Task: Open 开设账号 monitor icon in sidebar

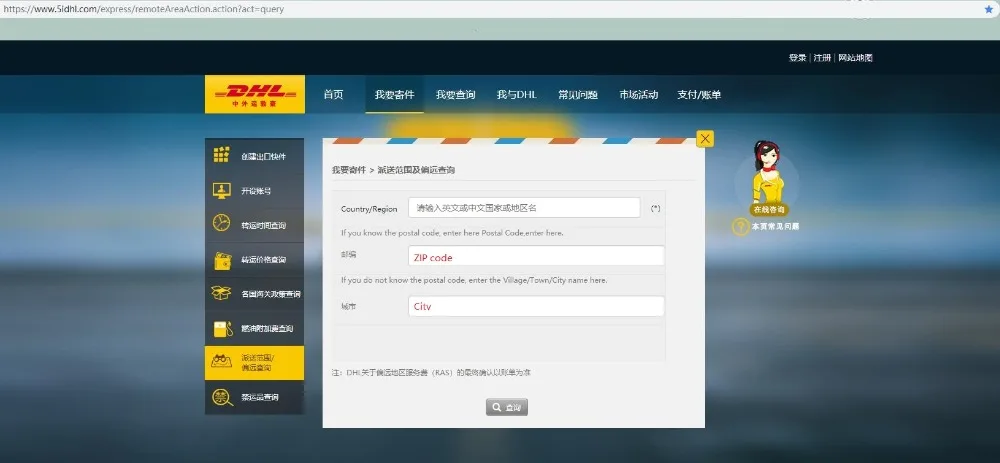Action: click(x=221, y=190)
